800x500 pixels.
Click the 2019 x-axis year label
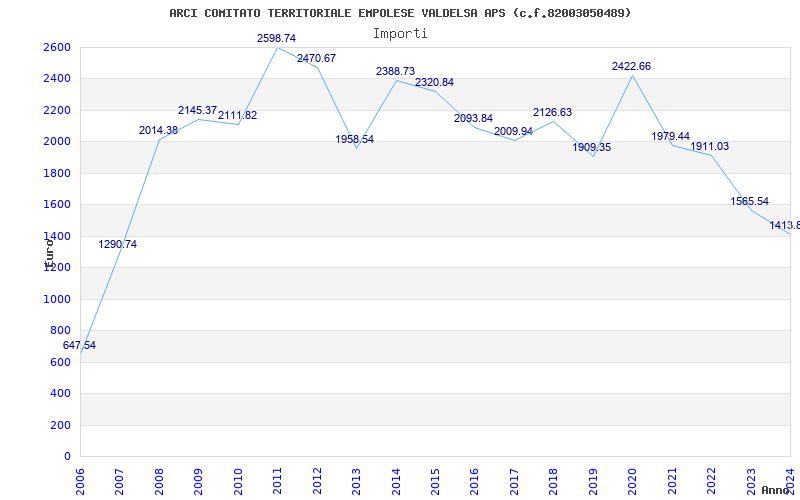point(593,481)
